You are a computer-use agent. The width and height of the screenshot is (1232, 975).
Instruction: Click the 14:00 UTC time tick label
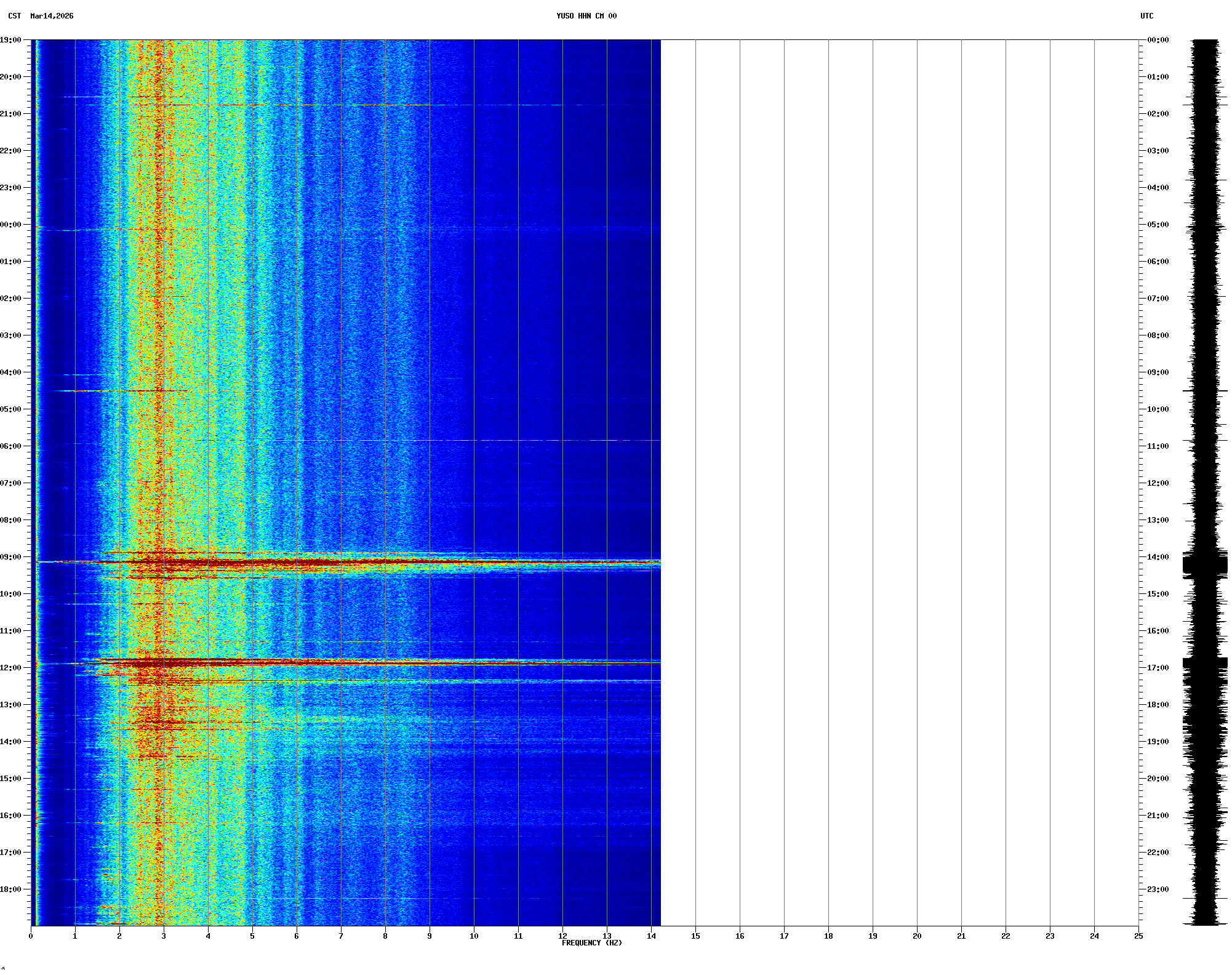[1158, 557]
